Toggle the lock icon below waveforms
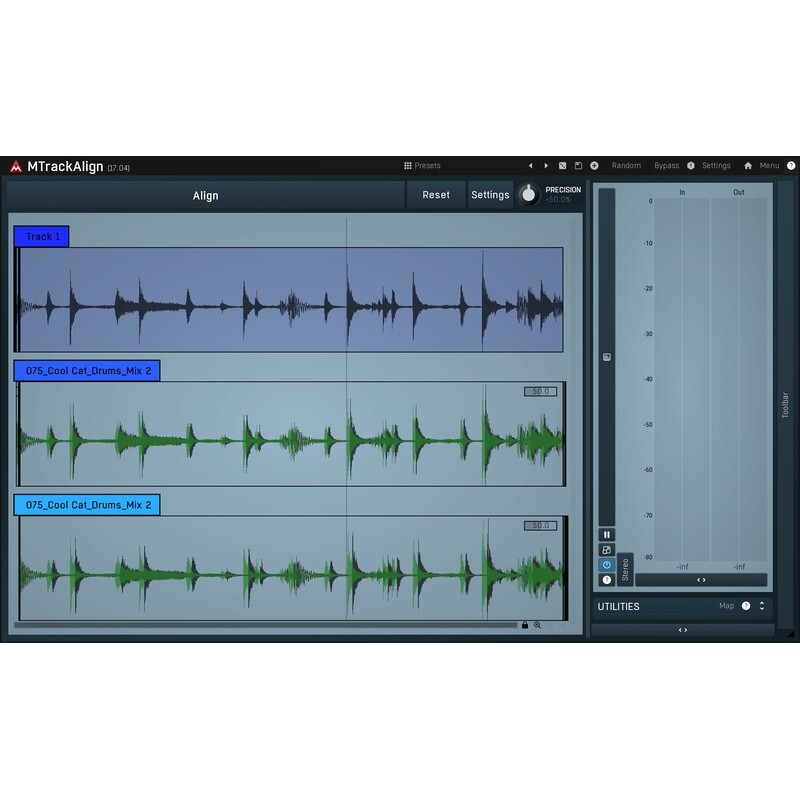The width and height of the screenshot is (800, 800). point(524,625)
